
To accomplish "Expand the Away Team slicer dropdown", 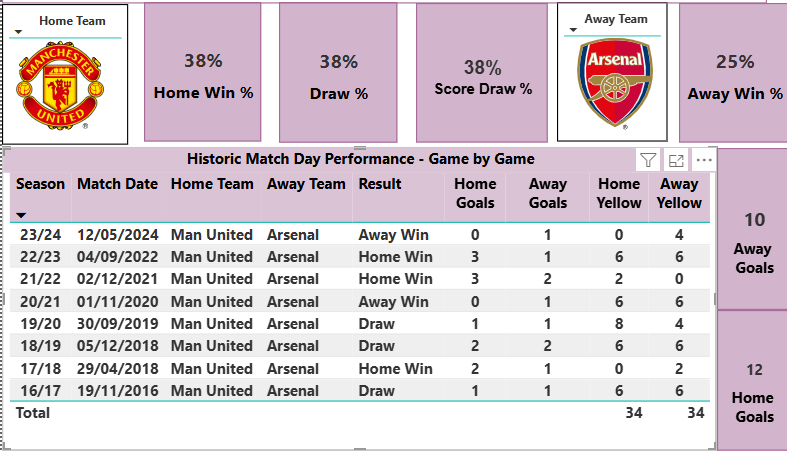I will tap(573, 30).
